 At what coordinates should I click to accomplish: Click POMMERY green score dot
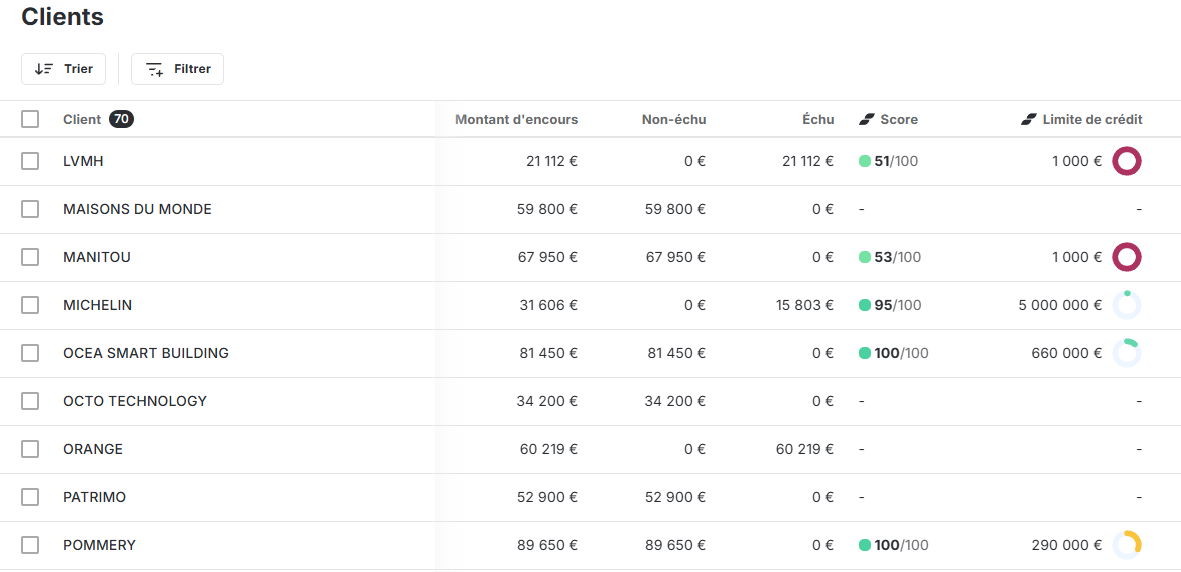[x=865, y=545]
